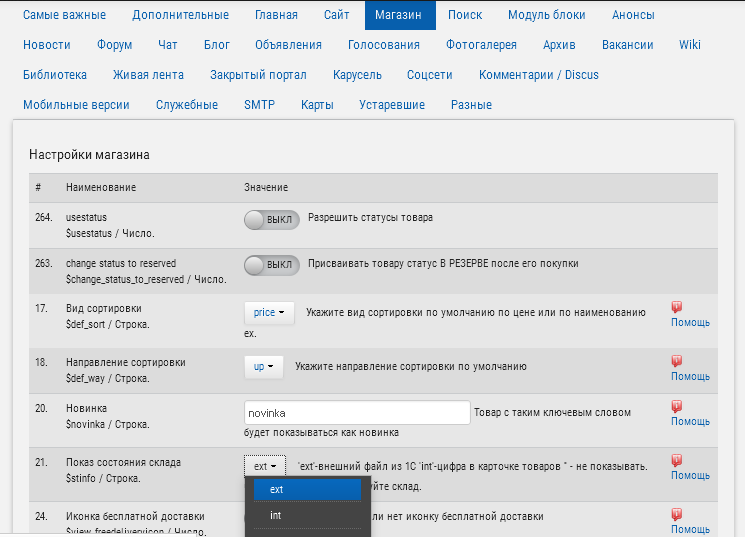The image size is (745, 537).
Task: Click Помощь link in Новинка row
Action: pyautogui.click(x=690, y=421)
